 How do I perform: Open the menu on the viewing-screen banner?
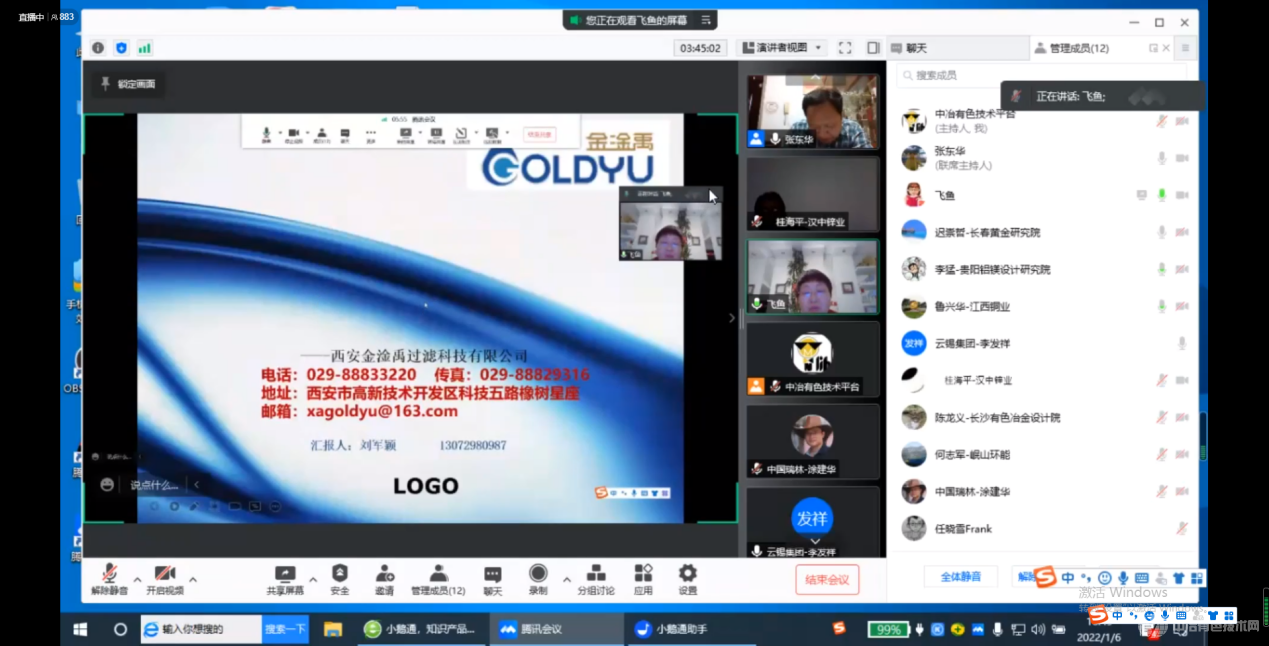click(706, 20)
